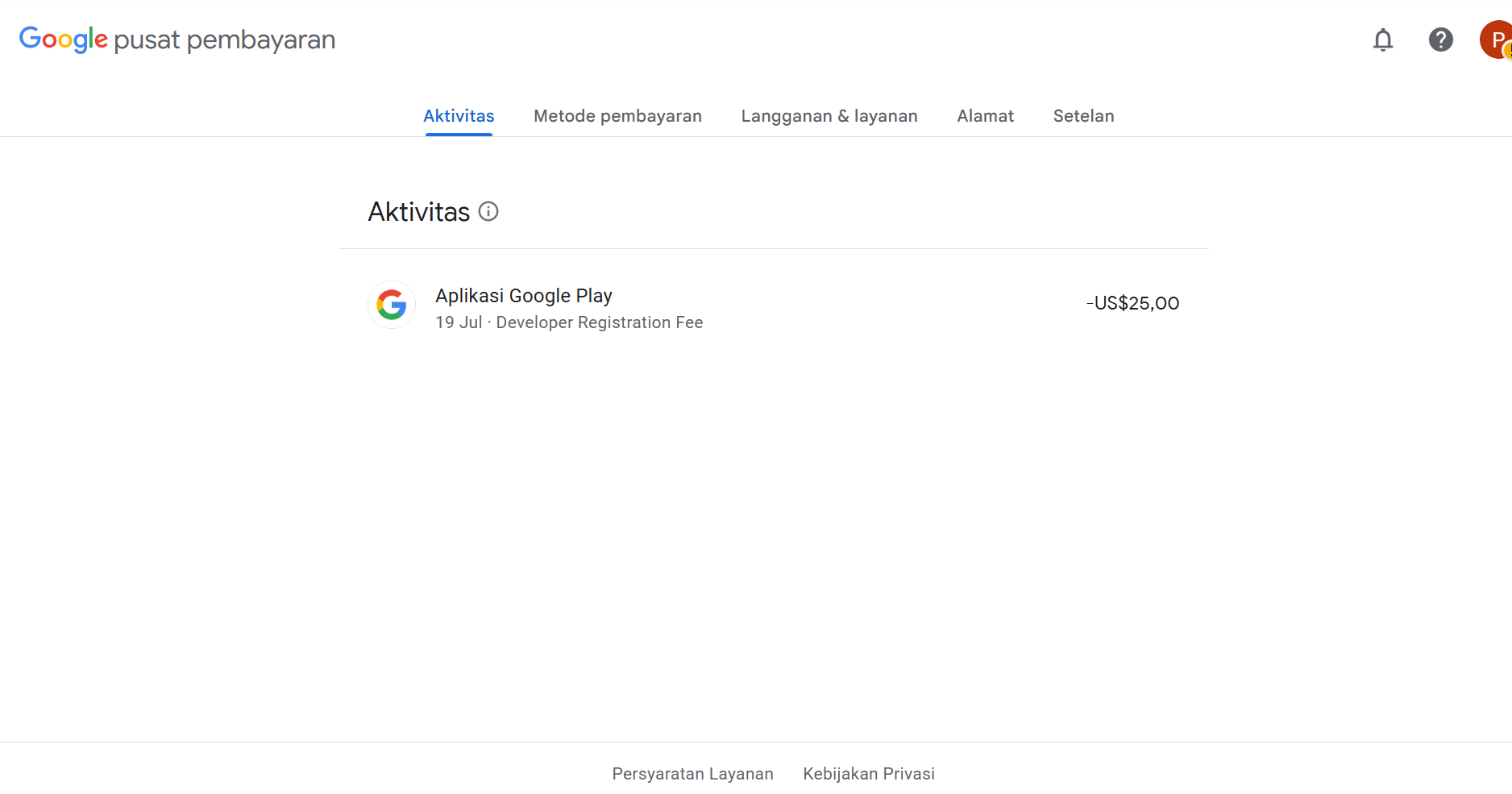Open the Langganan & layanan tab
The image size is (1512, 794).
point(829,116)
